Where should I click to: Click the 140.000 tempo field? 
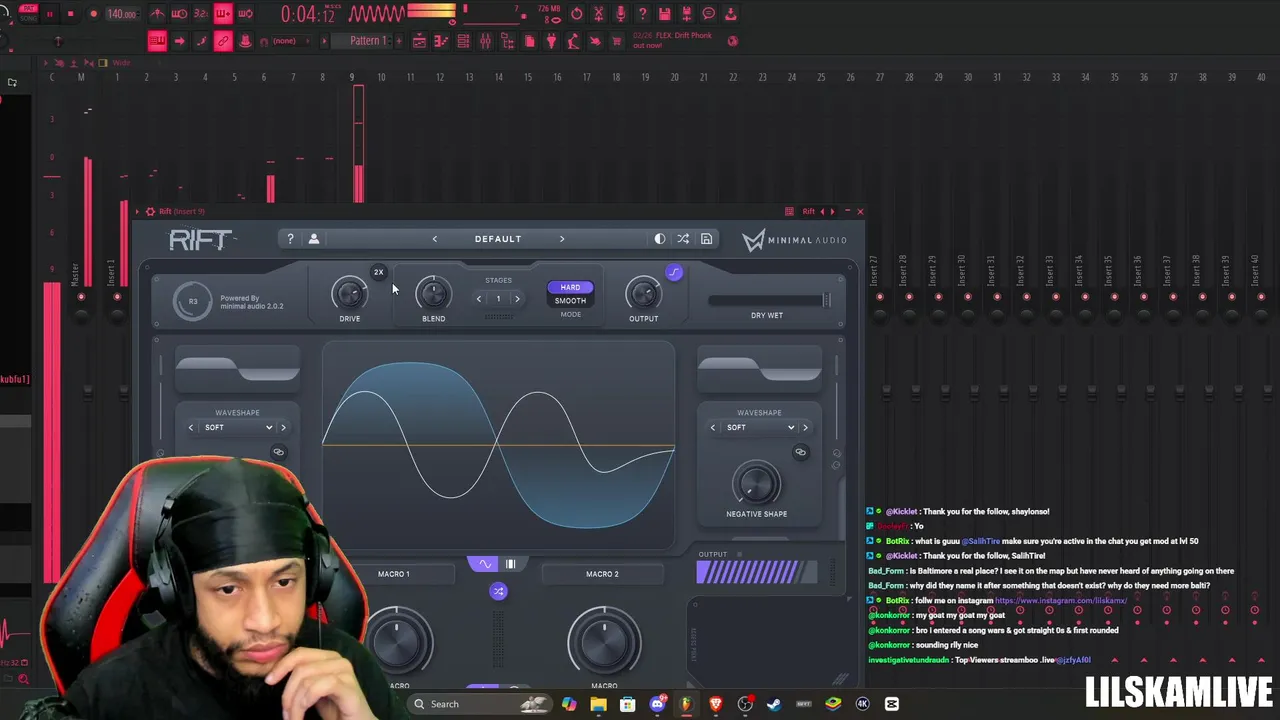[122, 14]
